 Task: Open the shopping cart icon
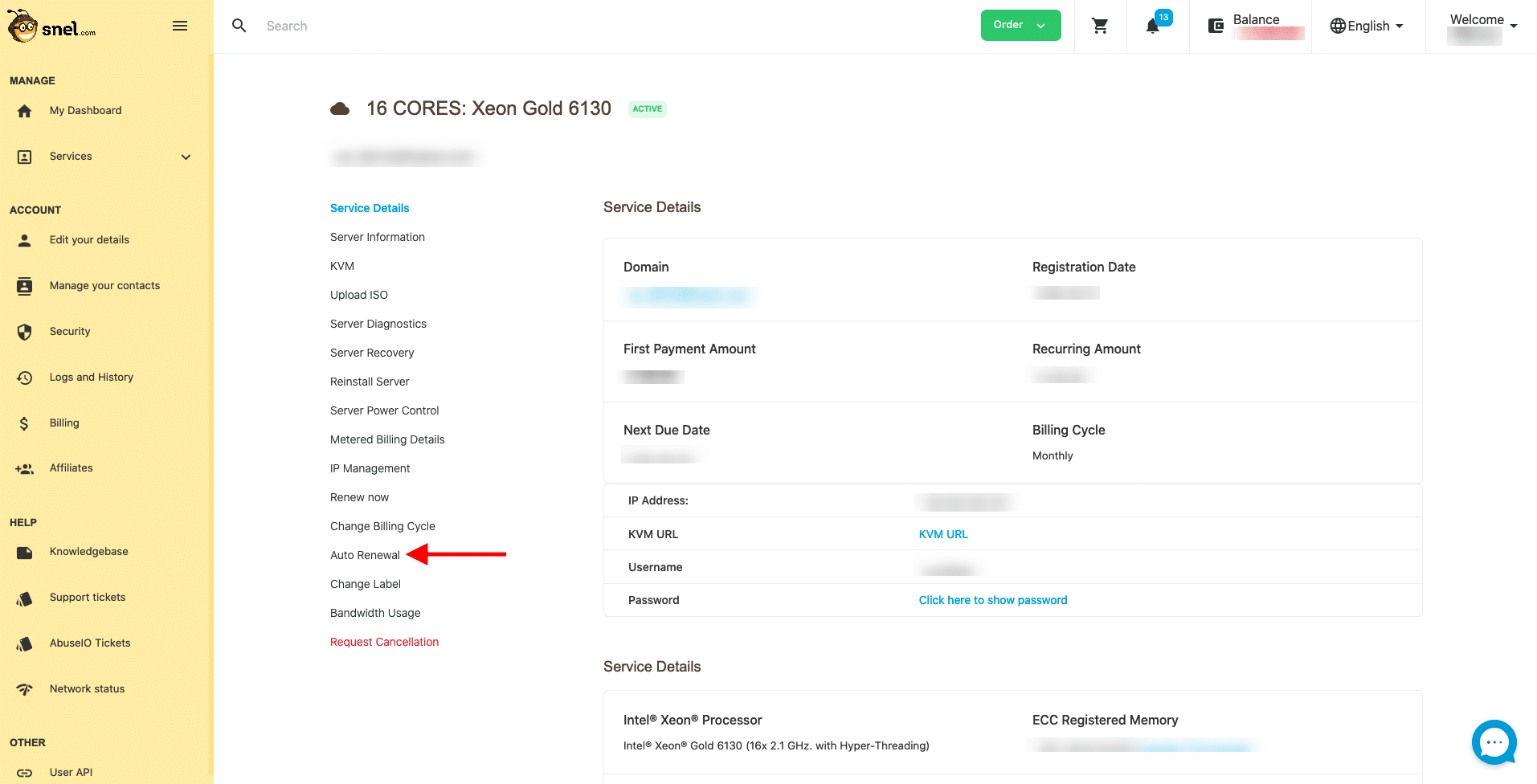tap(1100, 26)
